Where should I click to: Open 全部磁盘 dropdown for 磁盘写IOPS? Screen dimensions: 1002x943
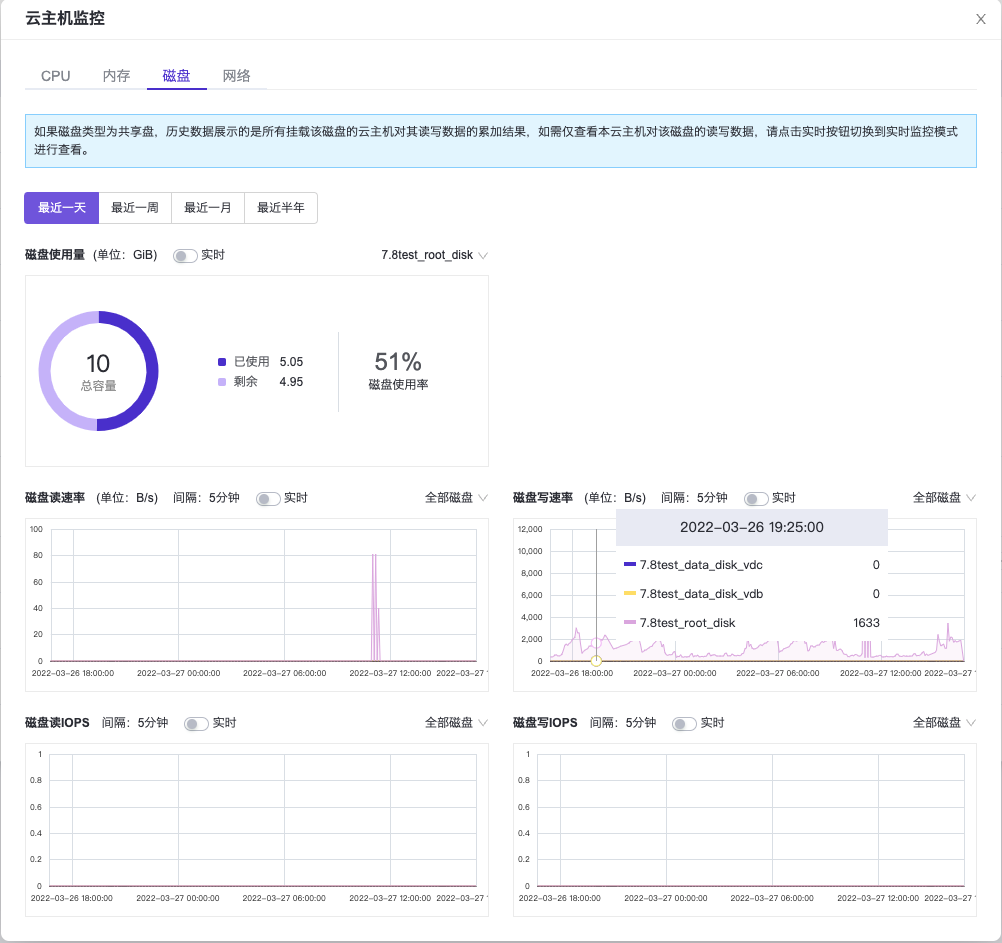pyautogui.click(x=944, y=723)
